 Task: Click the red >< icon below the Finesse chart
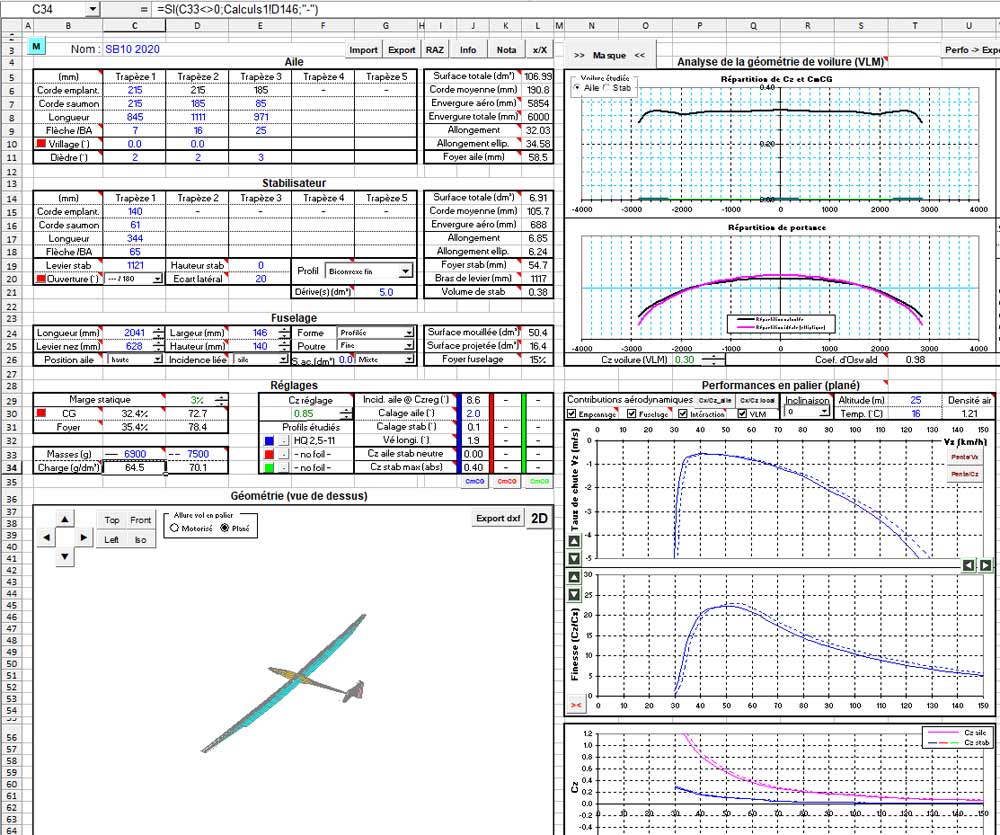pyautogui.click(x=576, y=705)
